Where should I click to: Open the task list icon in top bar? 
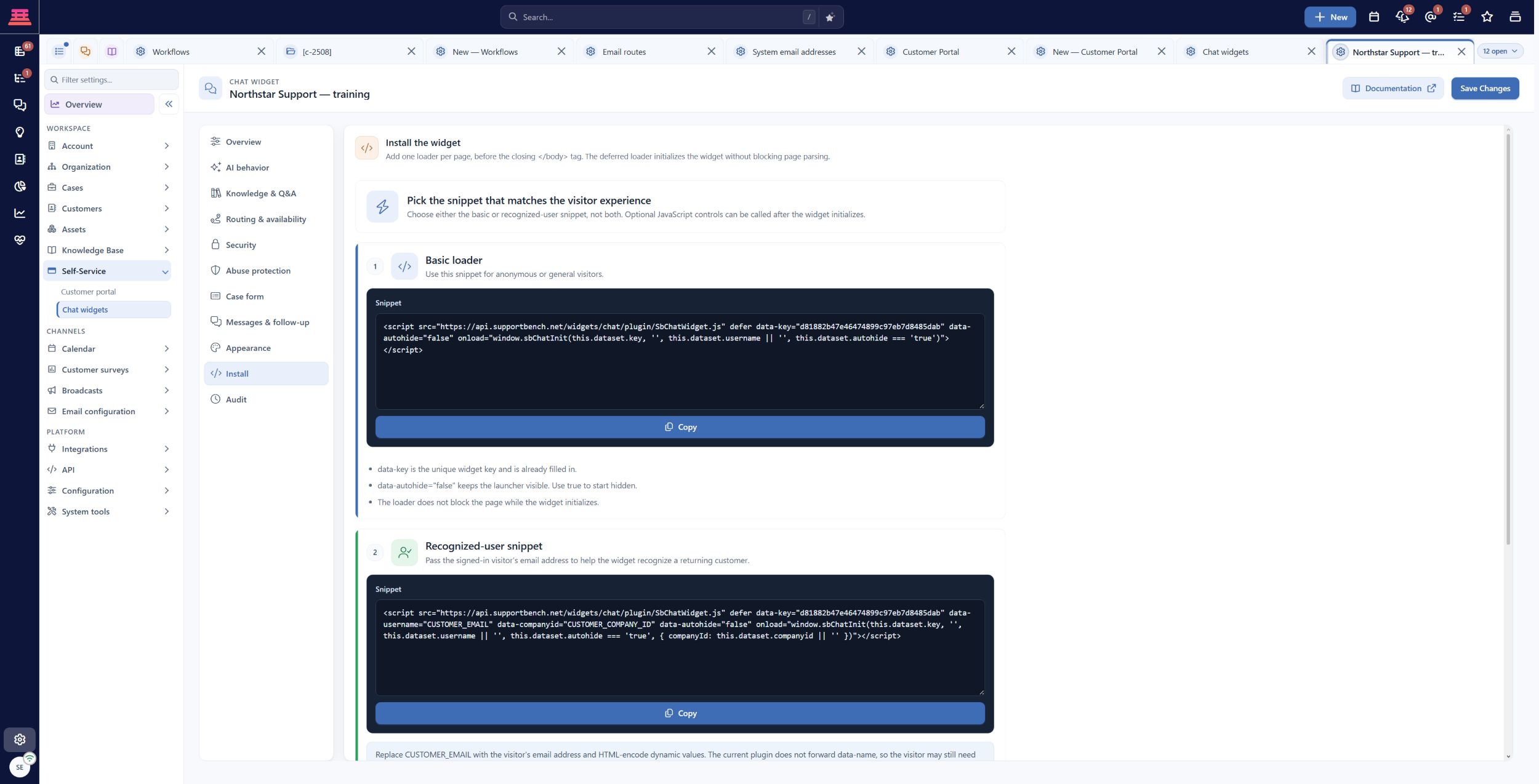click(1459, 17)
